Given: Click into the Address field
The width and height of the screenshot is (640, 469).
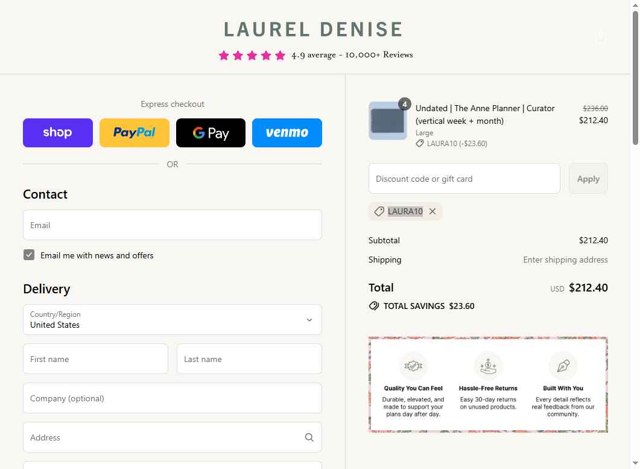Looking at the screenshot, I should [x=172, y=437].
